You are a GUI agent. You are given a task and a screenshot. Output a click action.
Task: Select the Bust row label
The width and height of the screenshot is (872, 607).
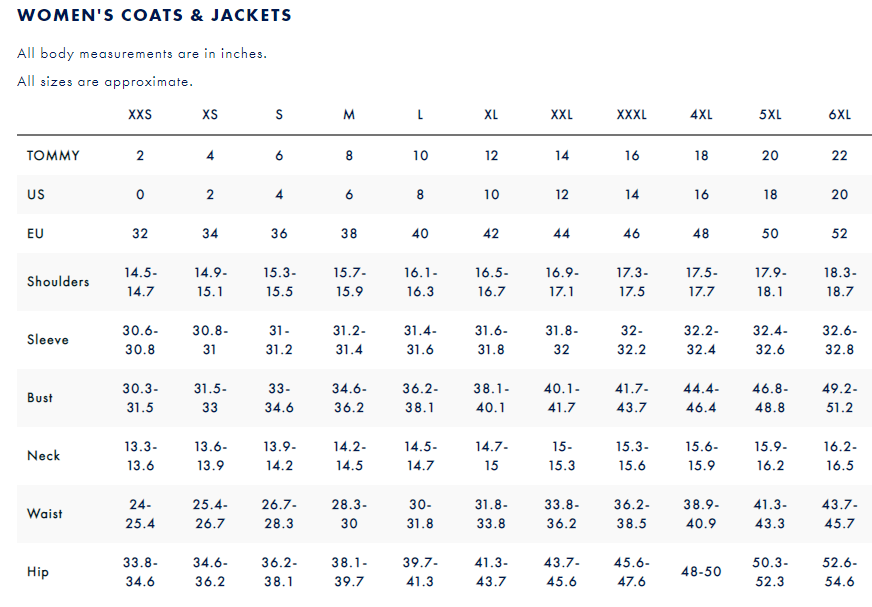[40, 398]
